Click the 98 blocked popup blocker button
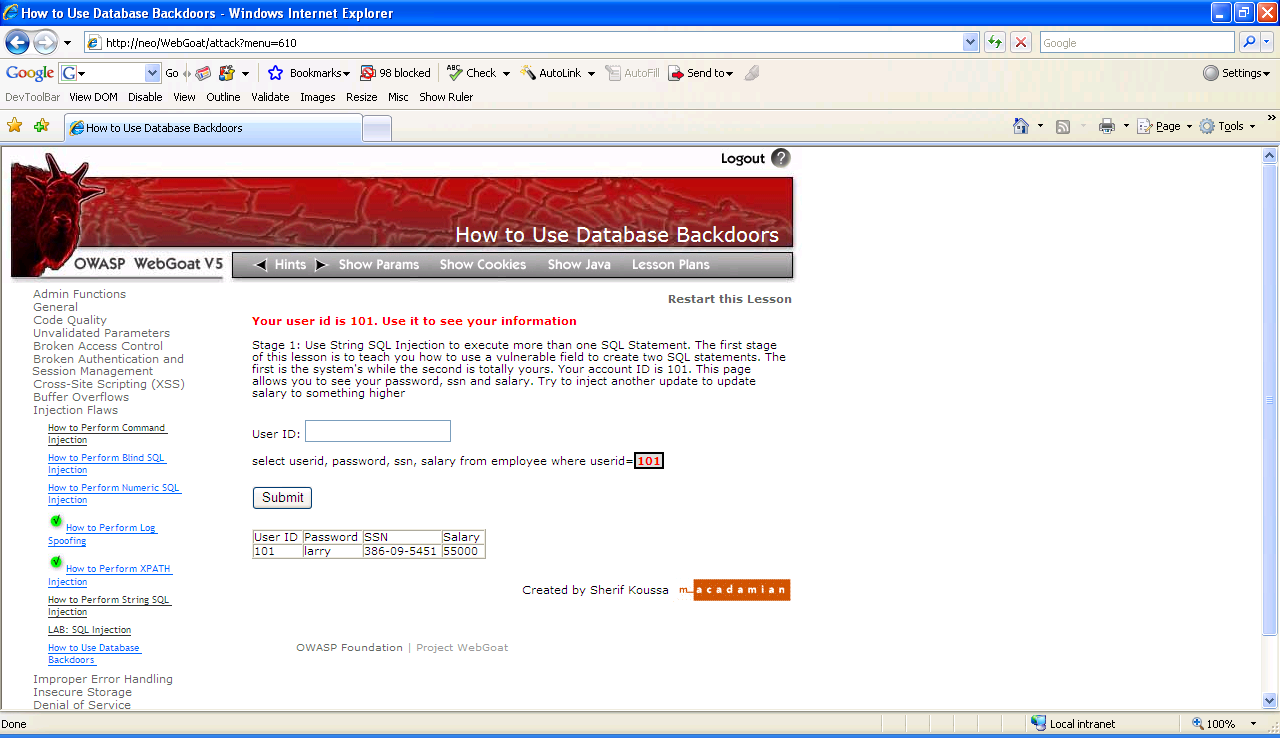Screen dimensions: 1280x738 (x=396, y=73)
